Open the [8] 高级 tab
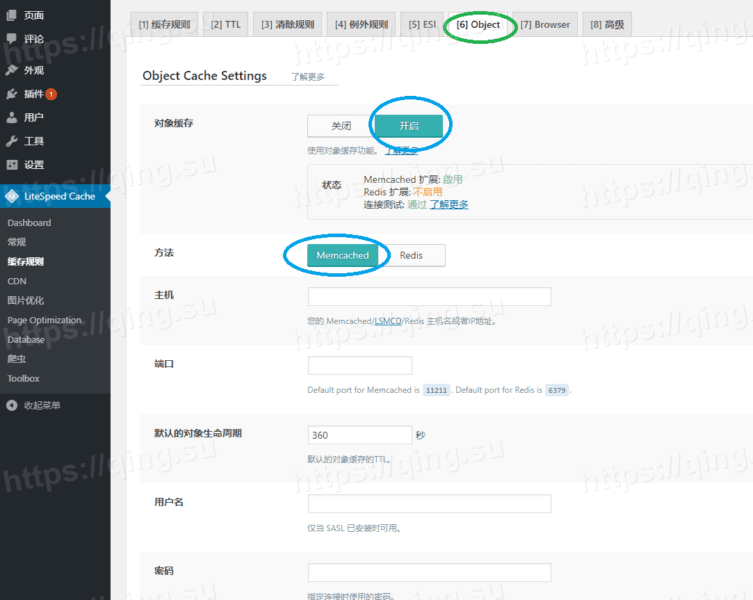Viewport: 753px width, 600px height. click(x=607, y=24)
